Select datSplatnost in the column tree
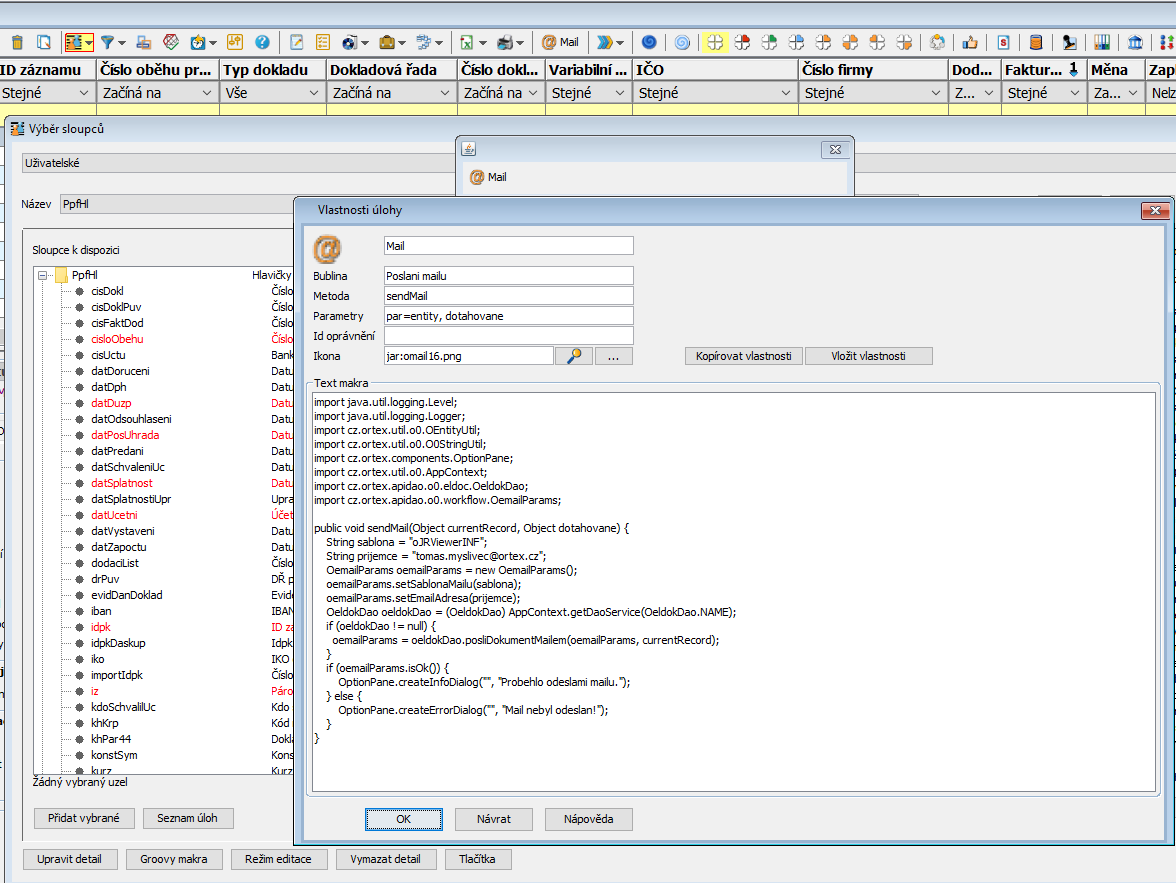 tap(121, 483)
